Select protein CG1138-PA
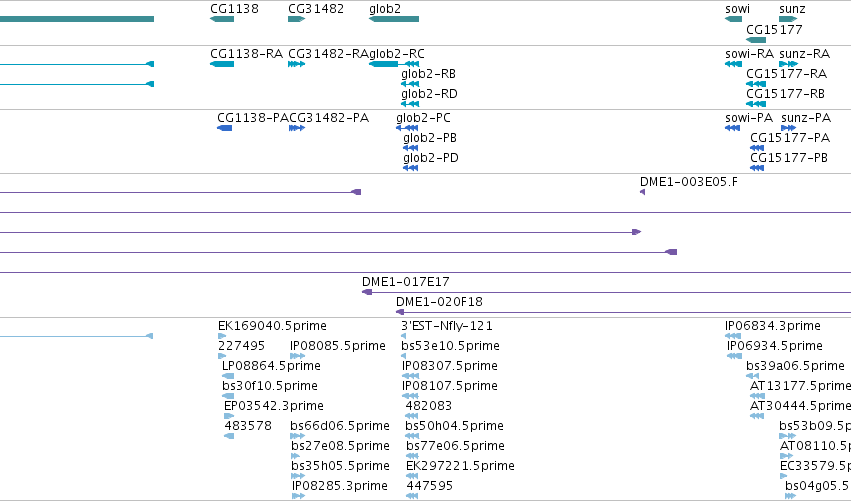851x501 pixels. click(x=225, y=128)
